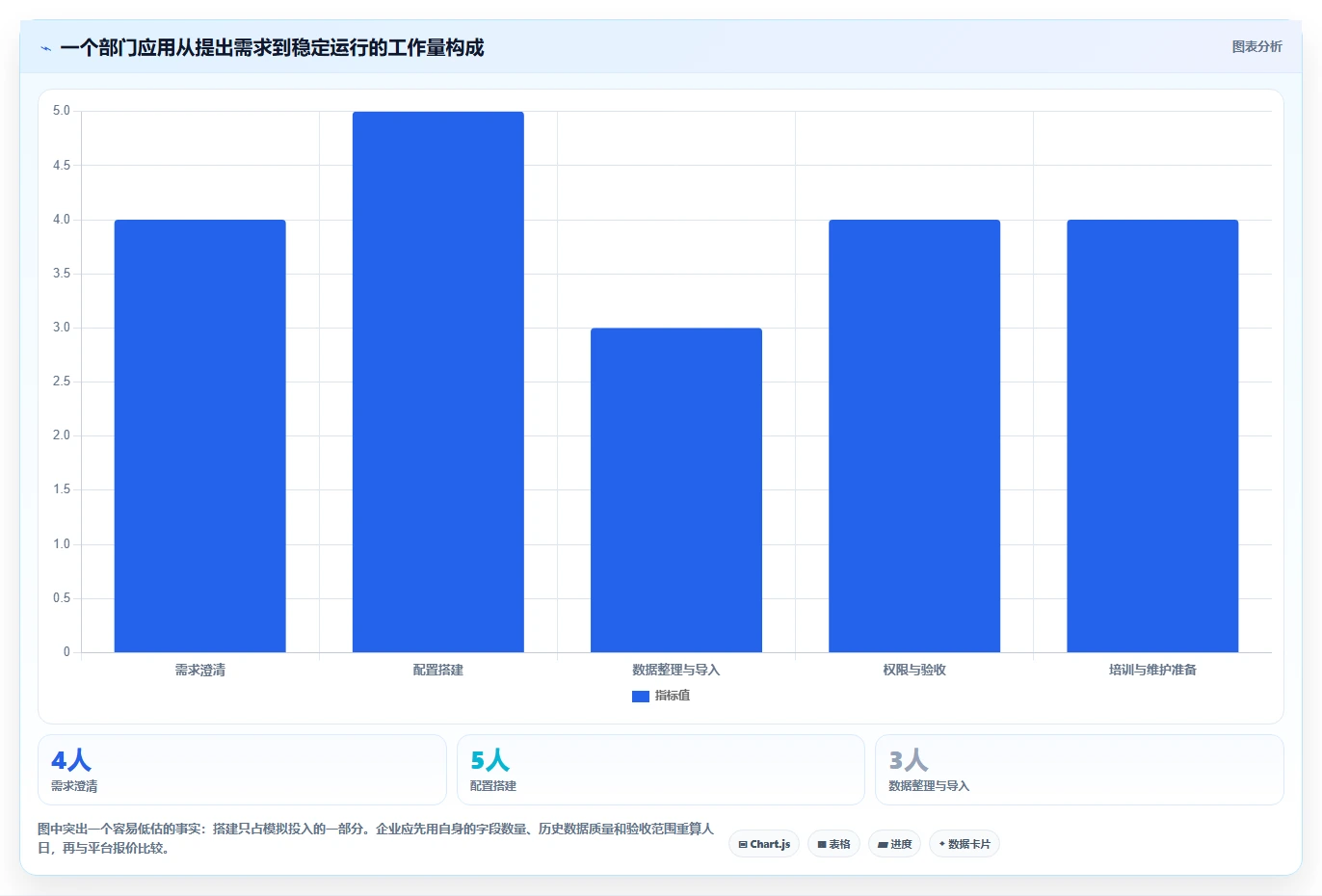This screenshot has height=896, width=1322.
Task: Click the 权限与验收 x-axis label
Action: [x=914, y=670]
